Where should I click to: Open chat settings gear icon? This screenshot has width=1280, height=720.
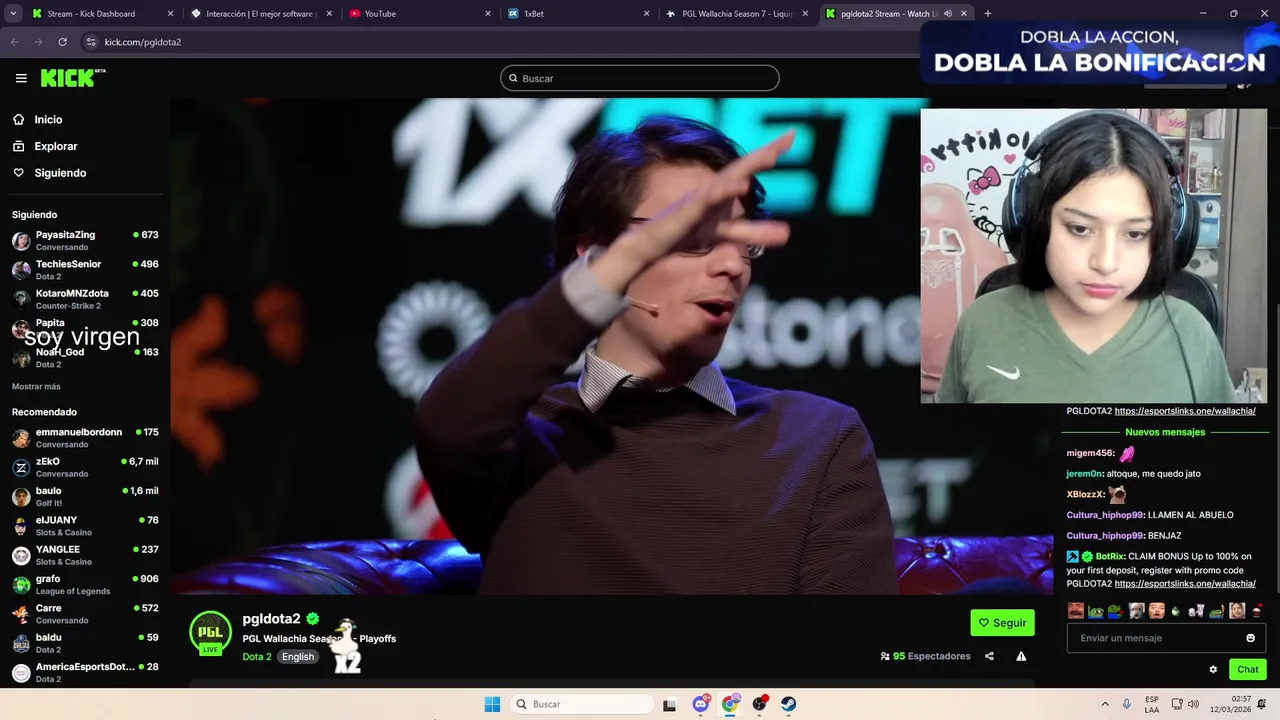[1213, 670]
